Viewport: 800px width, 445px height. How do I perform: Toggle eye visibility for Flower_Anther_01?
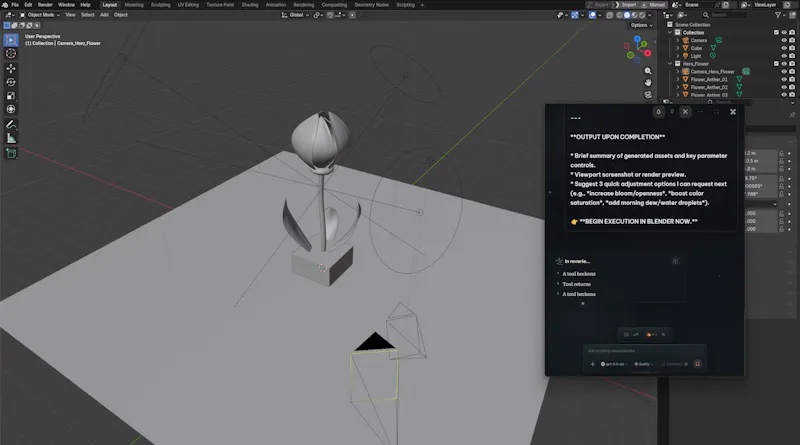784,79
